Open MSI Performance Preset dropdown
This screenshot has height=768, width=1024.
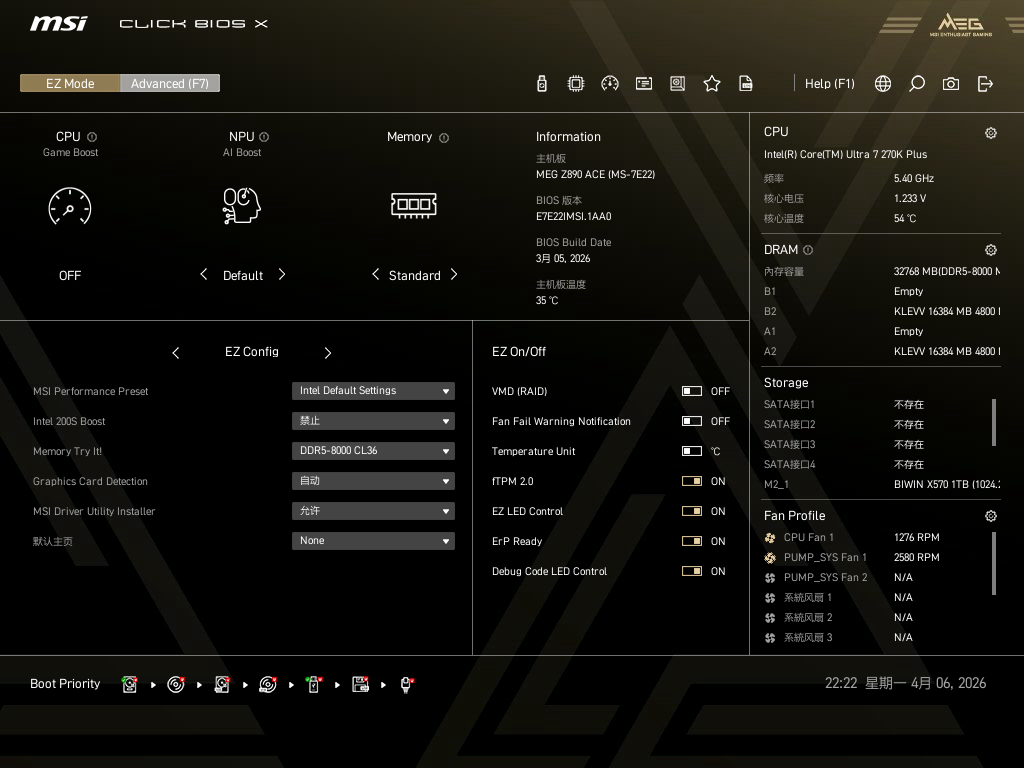pyautogui.click(x=373, y=391)
